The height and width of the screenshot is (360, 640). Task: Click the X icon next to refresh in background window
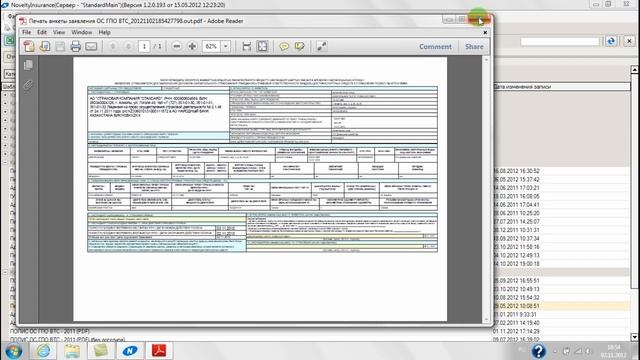pyautogui.click(x=629, y=41)
